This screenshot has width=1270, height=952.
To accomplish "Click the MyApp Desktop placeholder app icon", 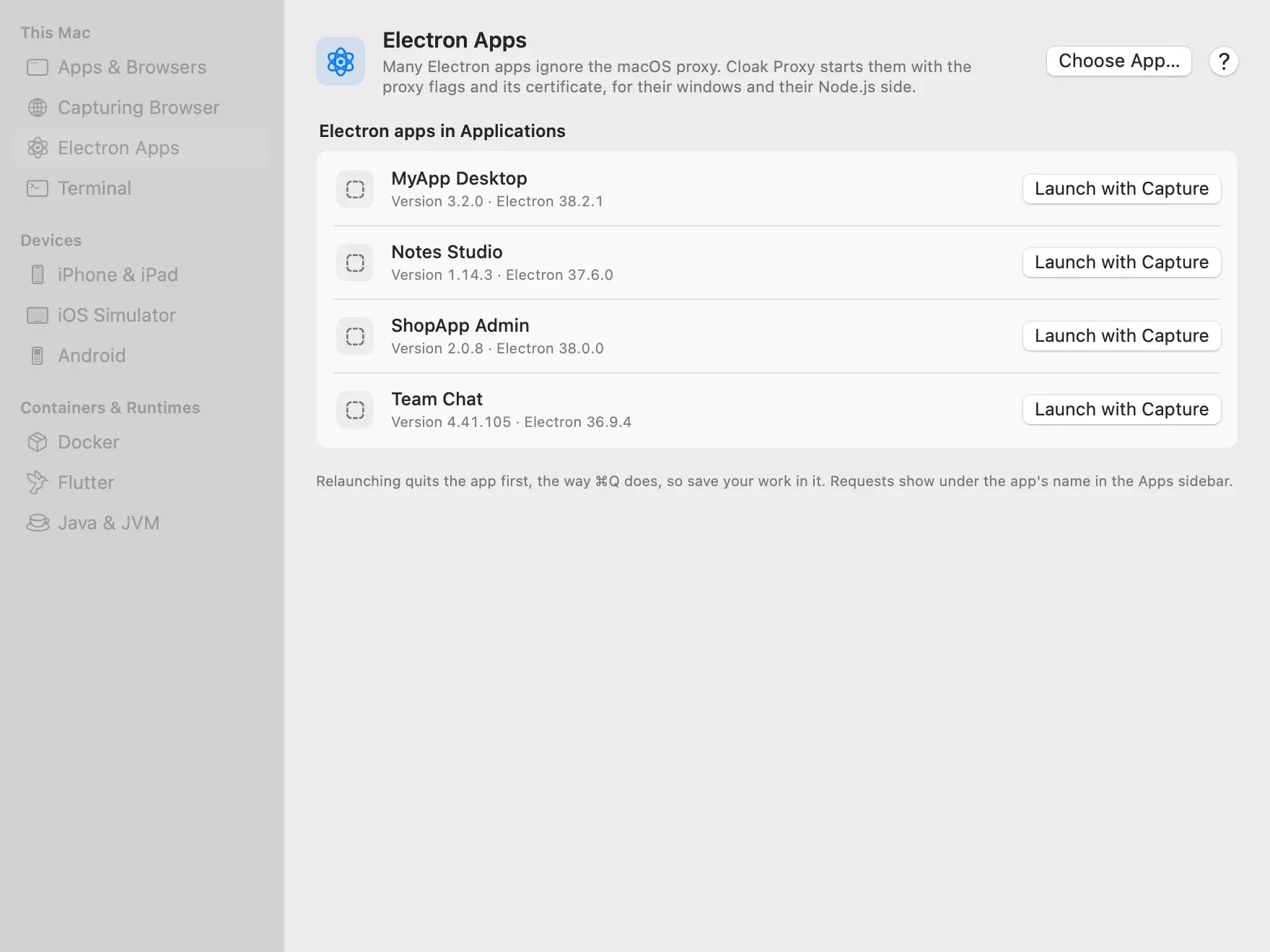I will (355, 189).
